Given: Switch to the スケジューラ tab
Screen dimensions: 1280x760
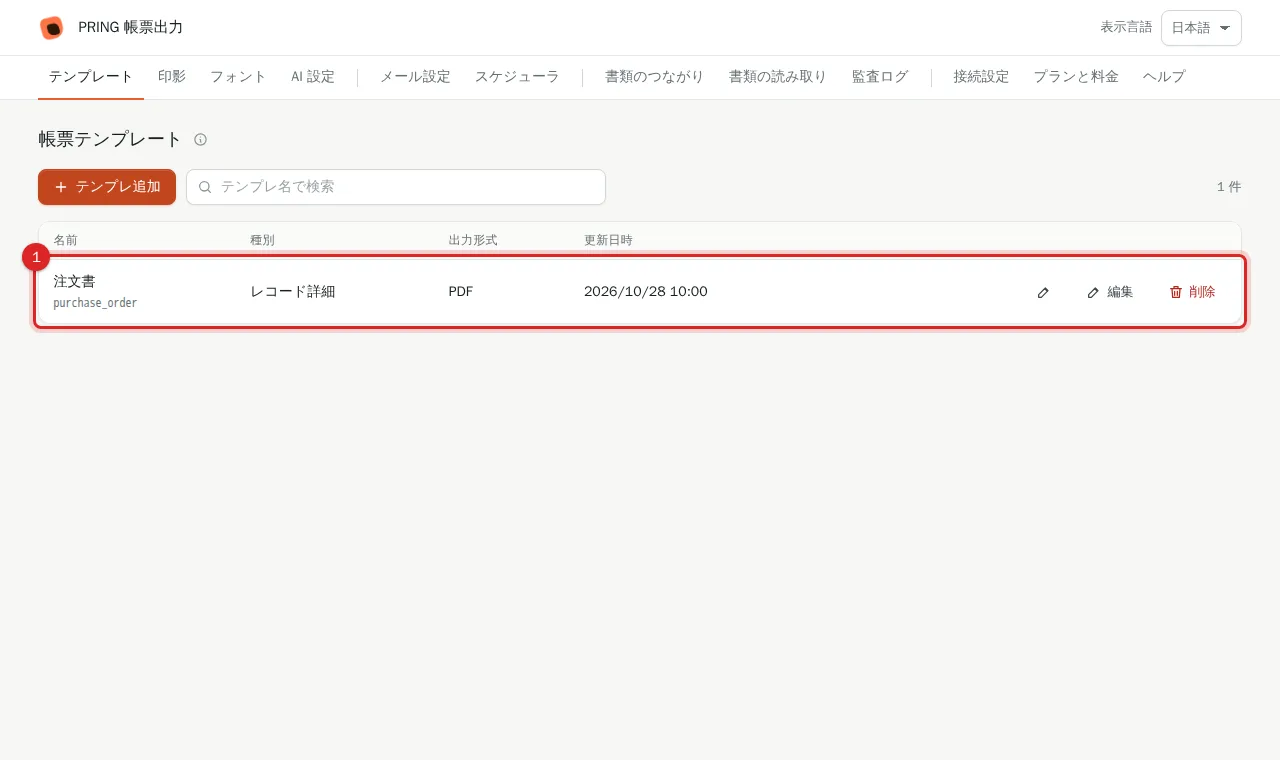Looking at the screenshot, I should click(x=517, y=77).
